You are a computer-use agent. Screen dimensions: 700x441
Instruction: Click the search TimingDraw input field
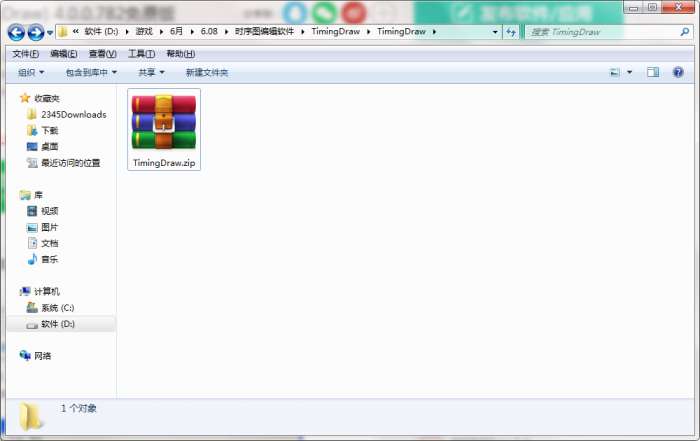tap(603, 32)
